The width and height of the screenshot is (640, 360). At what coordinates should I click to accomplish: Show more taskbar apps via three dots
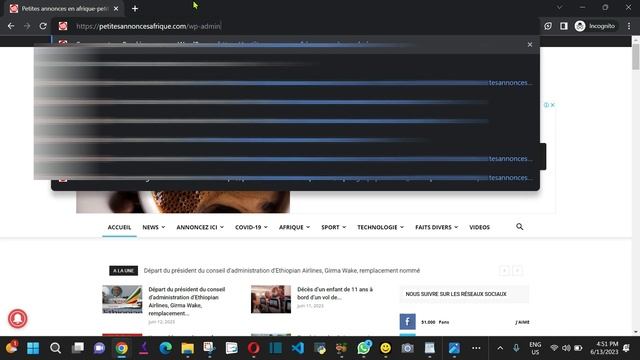(476, 348)
